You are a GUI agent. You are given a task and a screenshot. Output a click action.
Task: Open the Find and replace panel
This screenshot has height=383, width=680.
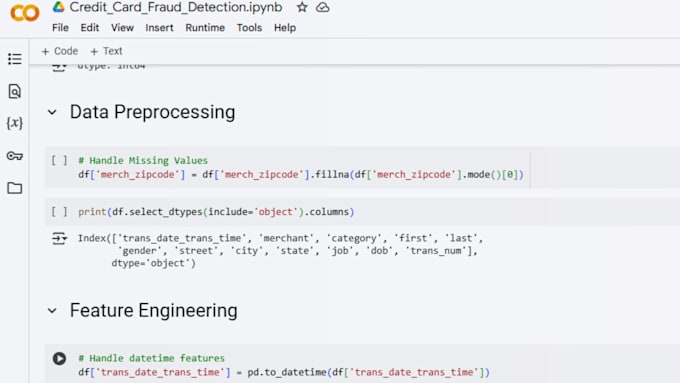point(15,91)
